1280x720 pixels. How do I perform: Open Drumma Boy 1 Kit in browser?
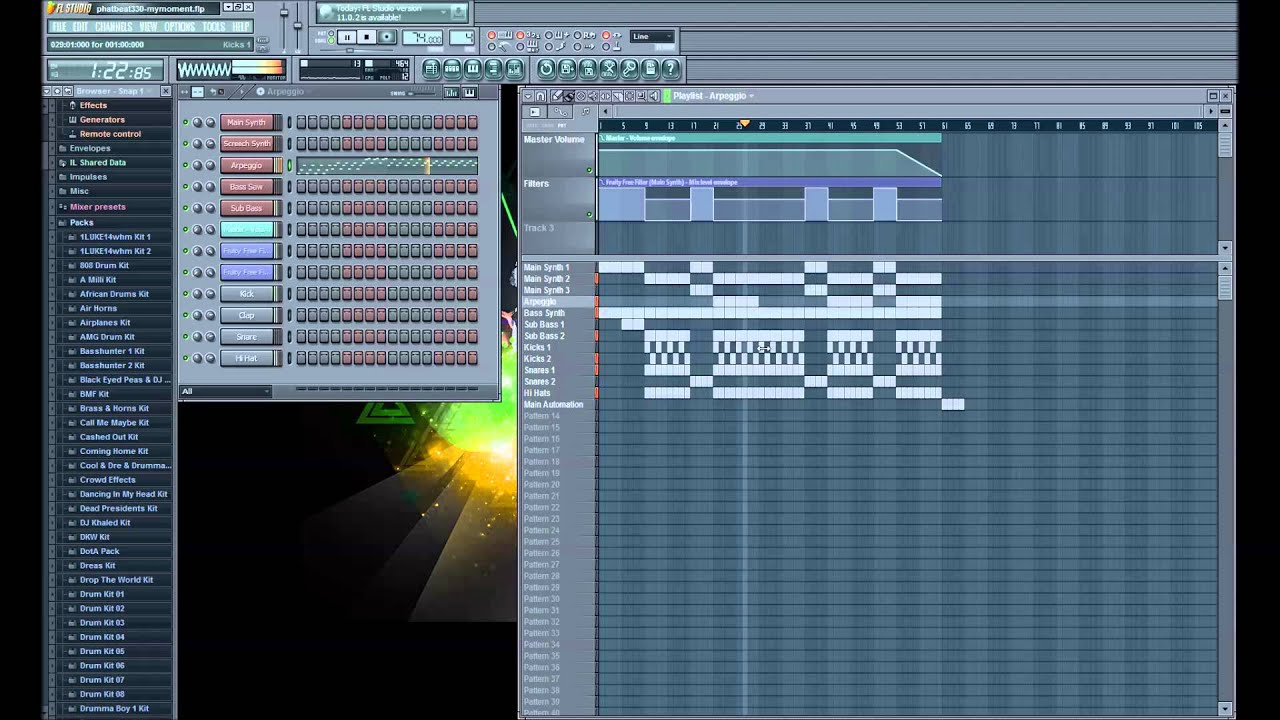(x=114, y=708)
